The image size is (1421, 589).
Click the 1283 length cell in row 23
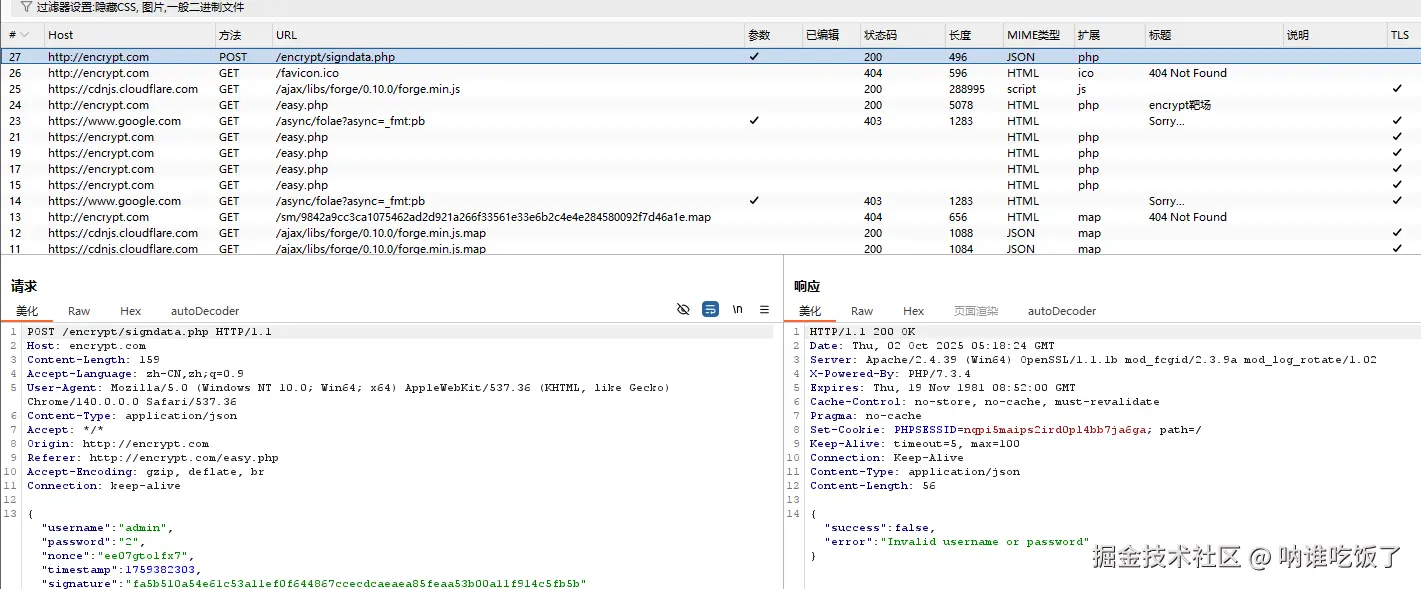[959, 121]
